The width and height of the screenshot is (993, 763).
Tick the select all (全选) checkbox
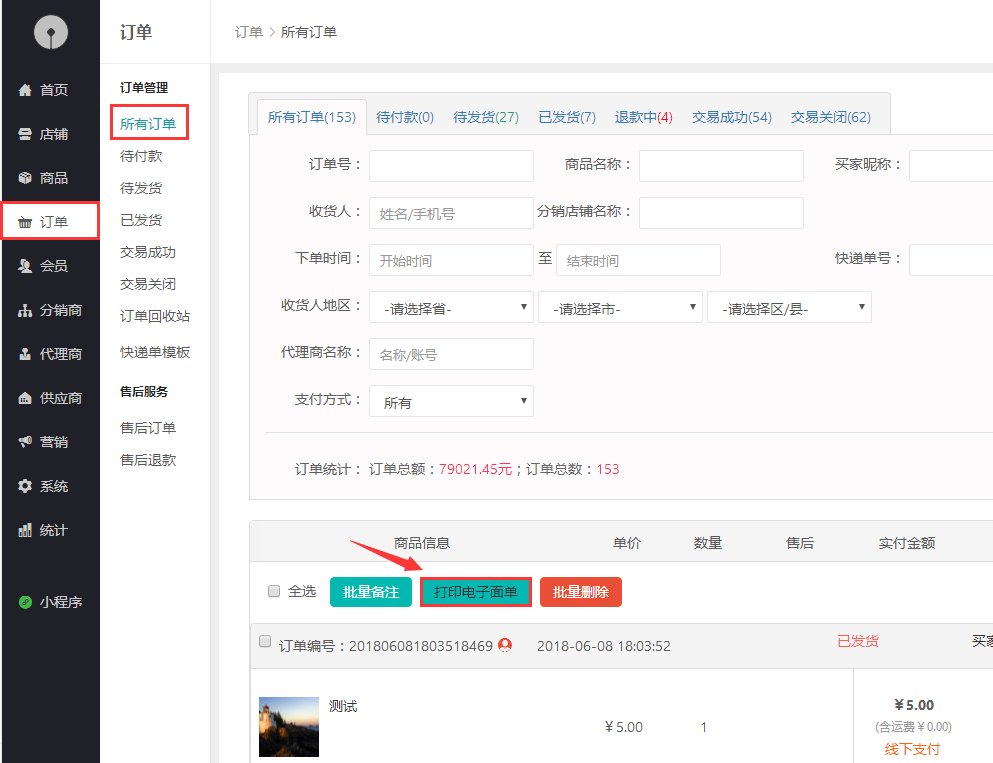tap(274, 591)
